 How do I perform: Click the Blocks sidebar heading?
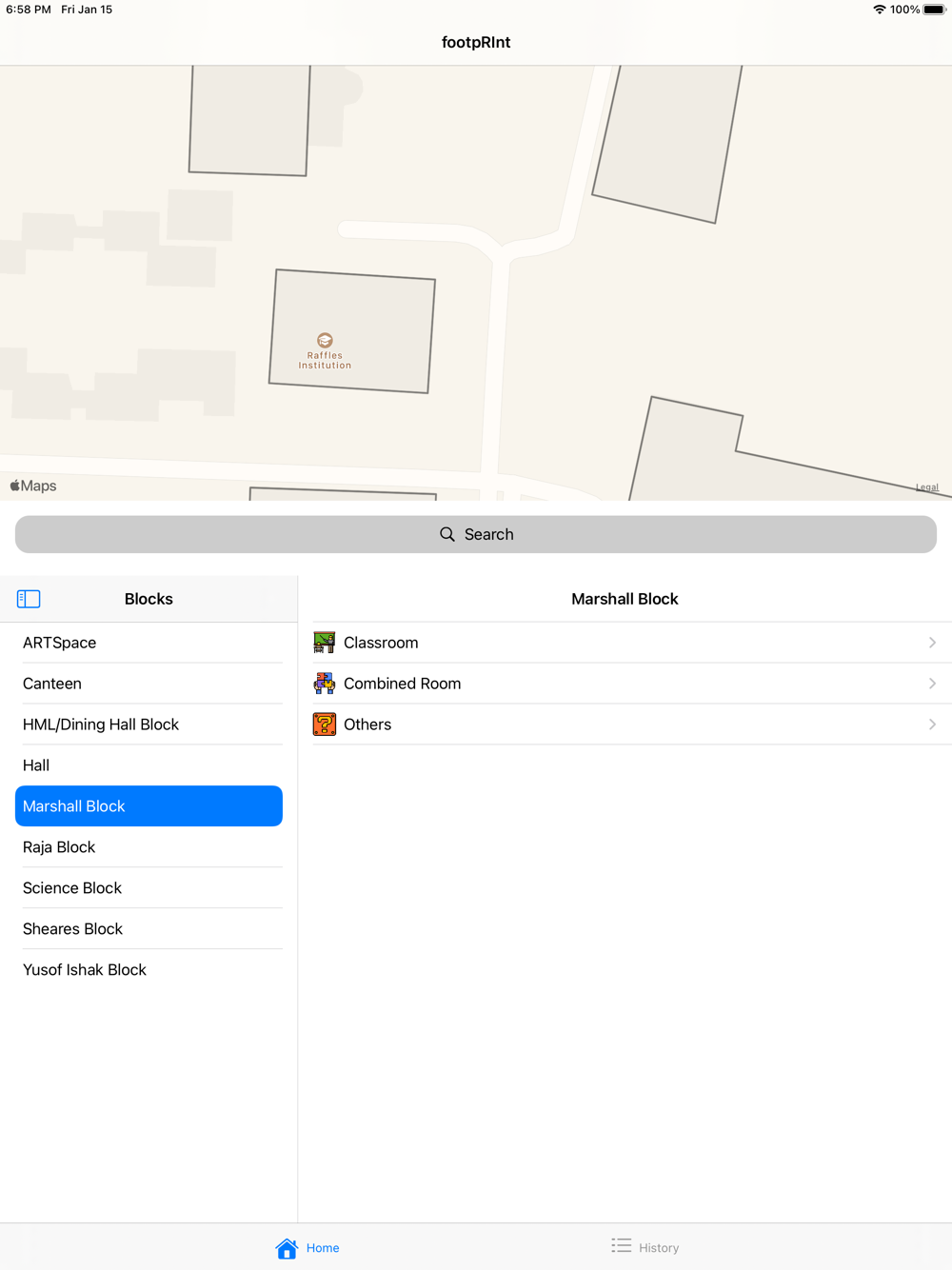click(x=149, y=599)
